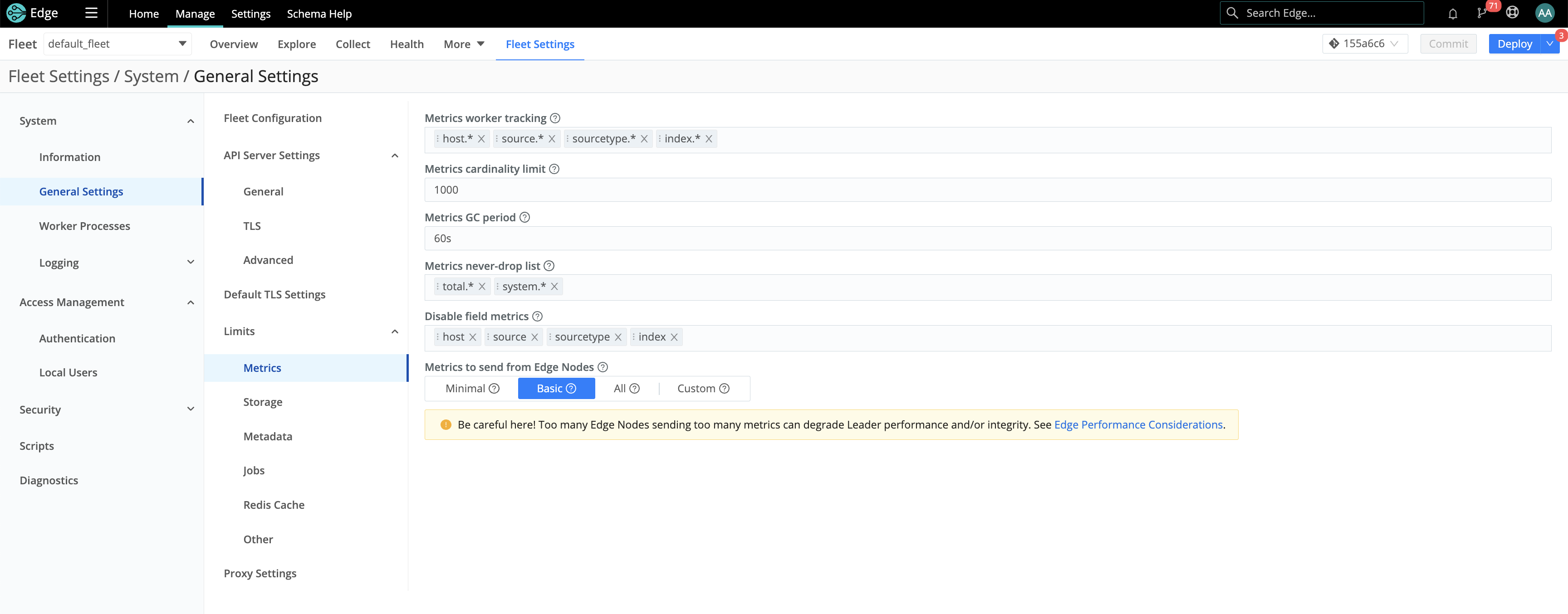Open the Schema Help menu item
Viewport: 1568px width, 614px height.
coord(319,14)
